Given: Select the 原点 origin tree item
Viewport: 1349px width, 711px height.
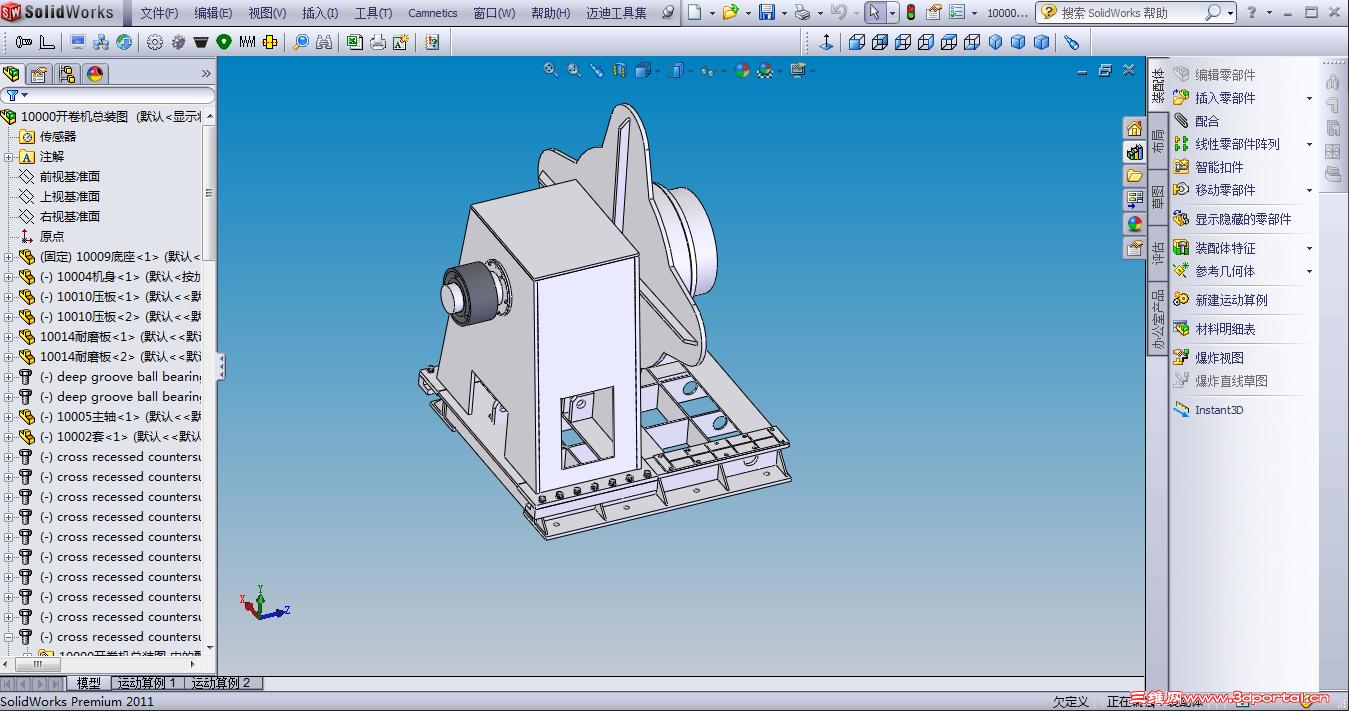Looking at the screenshot, I should (x=42, y=237).
